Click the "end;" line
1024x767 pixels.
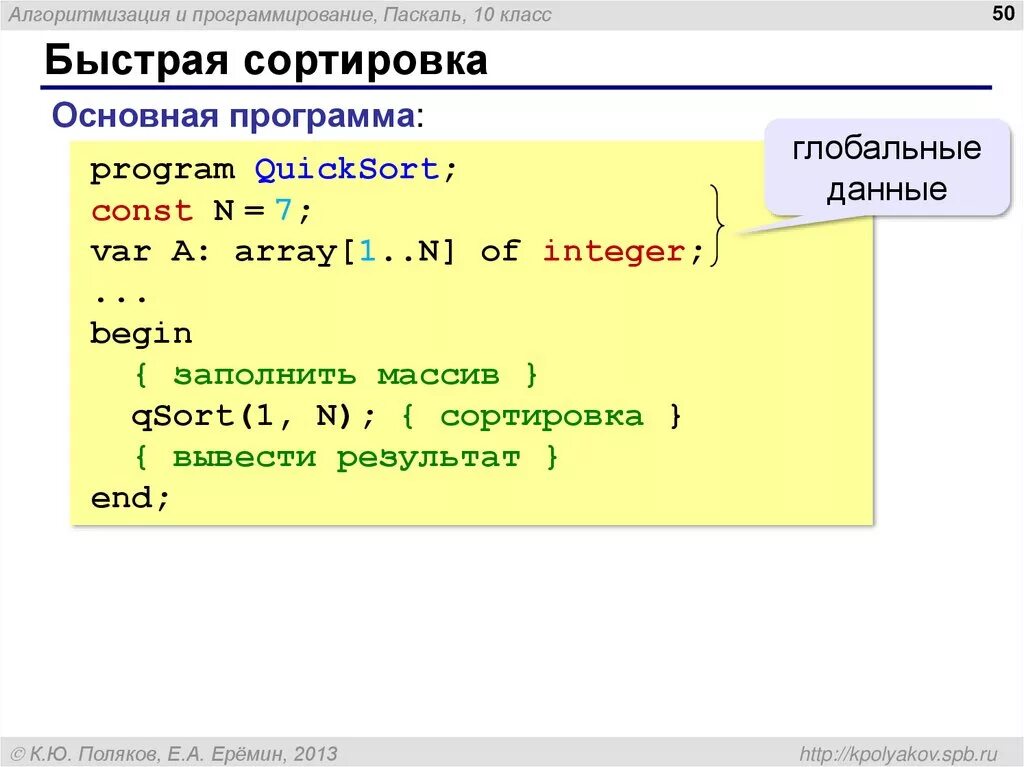click(130, 498)
